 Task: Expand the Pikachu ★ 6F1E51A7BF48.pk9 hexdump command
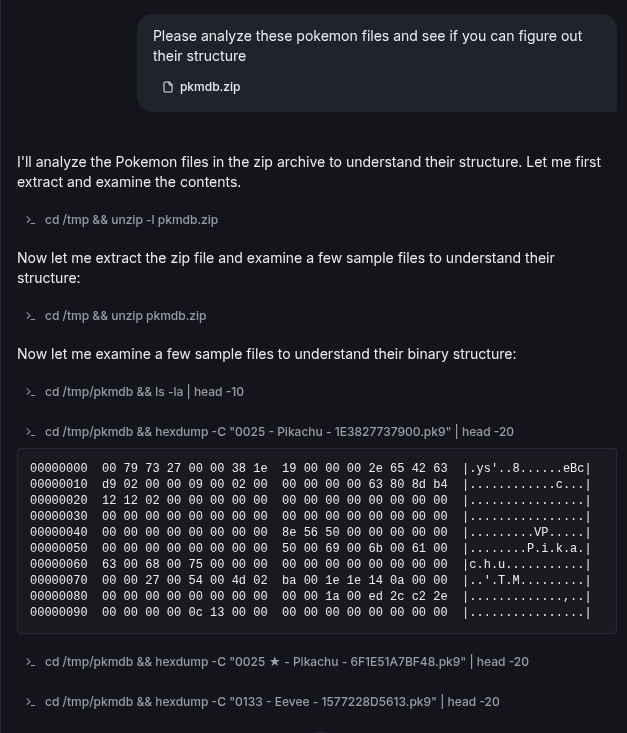286,662
